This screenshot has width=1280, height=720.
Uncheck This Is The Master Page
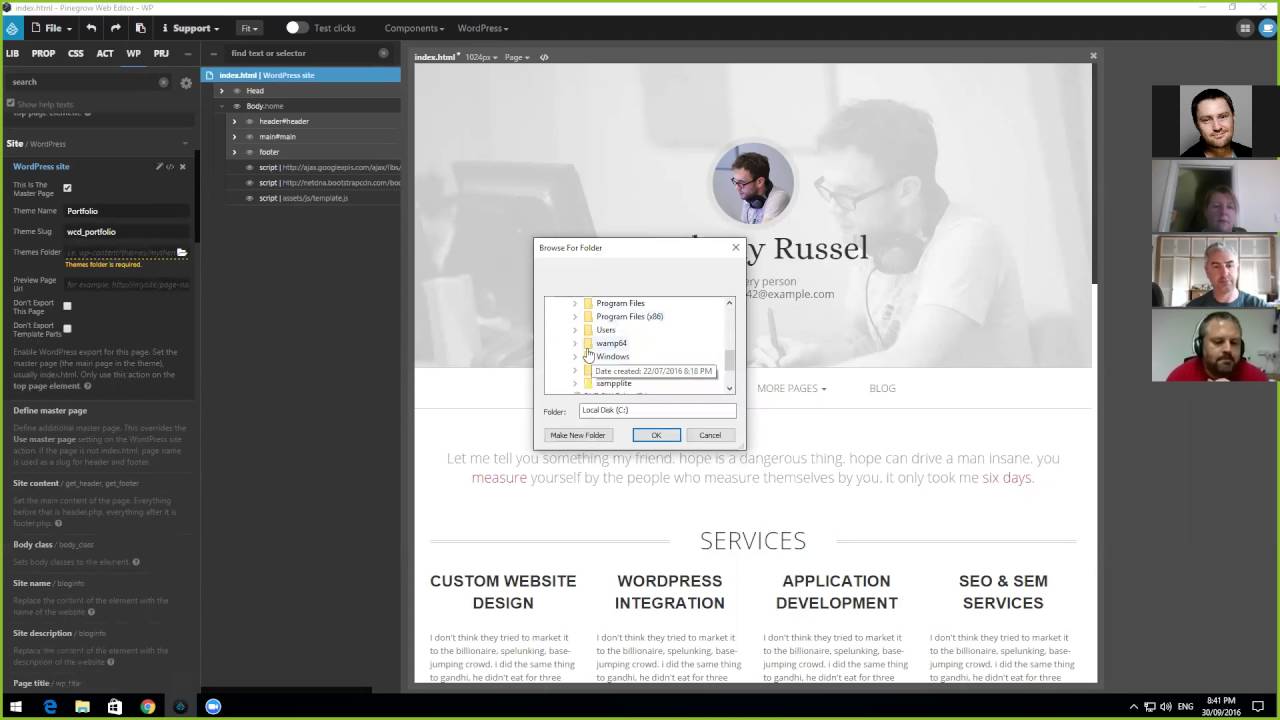point(67,188)
